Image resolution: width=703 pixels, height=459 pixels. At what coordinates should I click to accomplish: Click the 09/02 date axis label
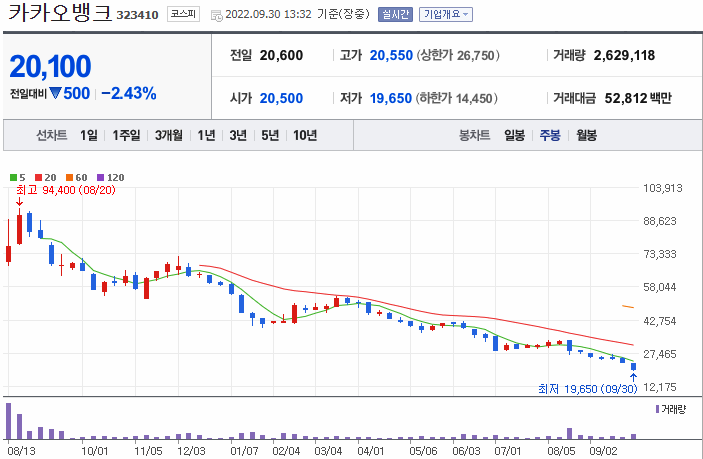tap(603, 450)
